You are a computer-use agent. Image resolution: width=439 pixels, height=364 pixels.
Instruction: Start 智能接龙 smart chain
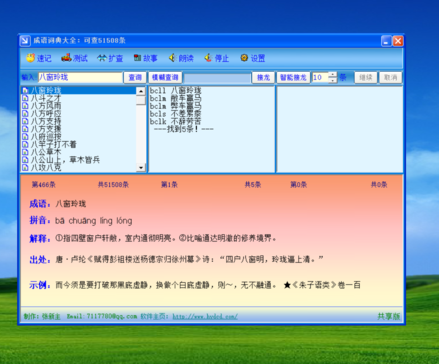point(293,78)
